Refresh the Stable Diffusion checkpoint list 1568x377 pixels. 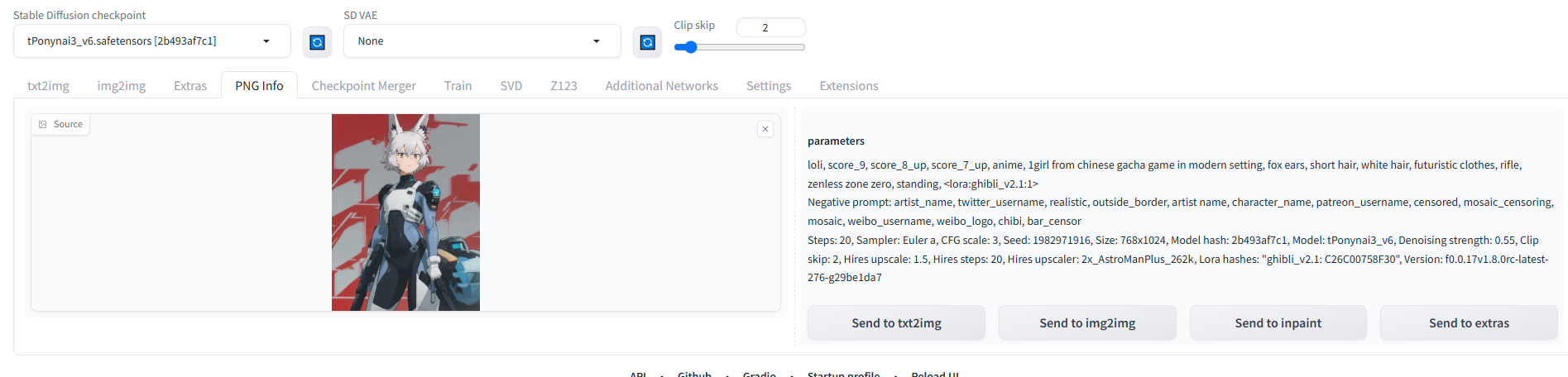(x=317, y=42)
